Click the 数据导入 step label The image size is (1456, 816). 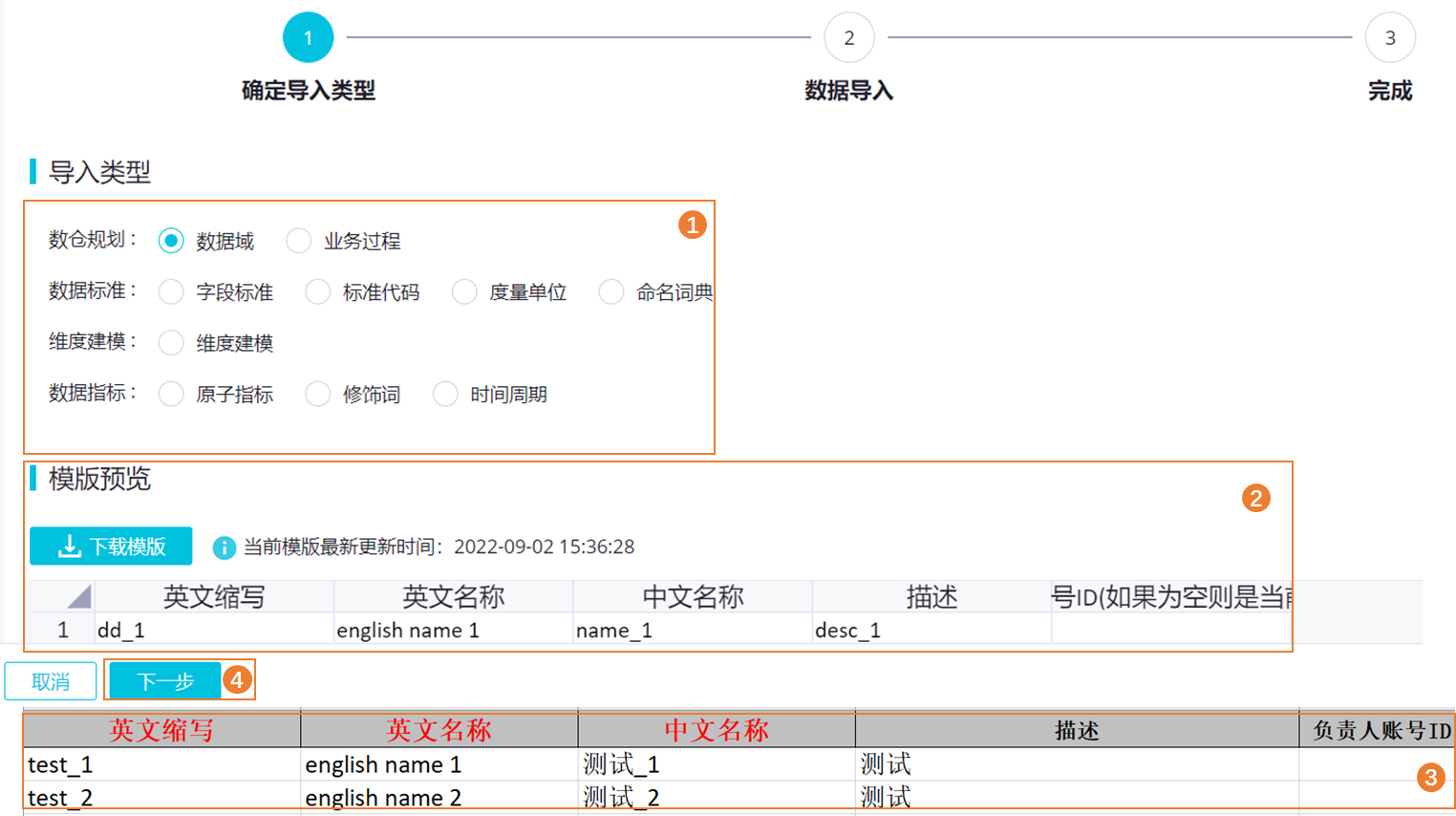(x=848, y=91)
